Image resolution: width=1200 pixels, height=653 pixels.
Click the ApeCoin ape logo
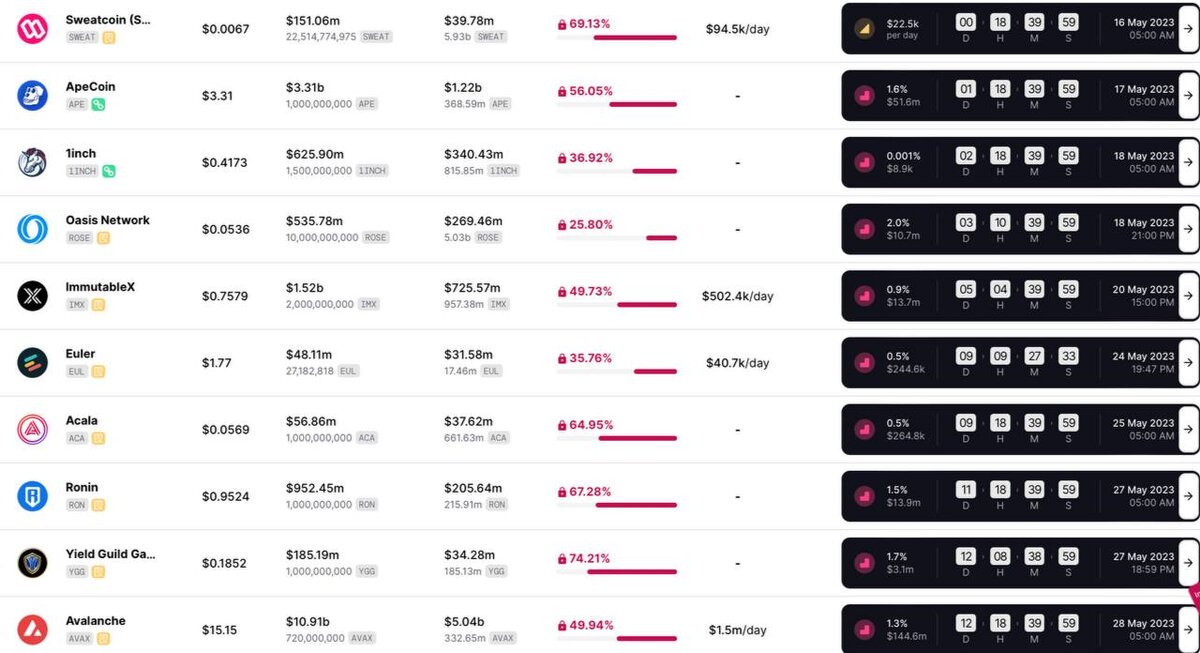click(33, 95)
